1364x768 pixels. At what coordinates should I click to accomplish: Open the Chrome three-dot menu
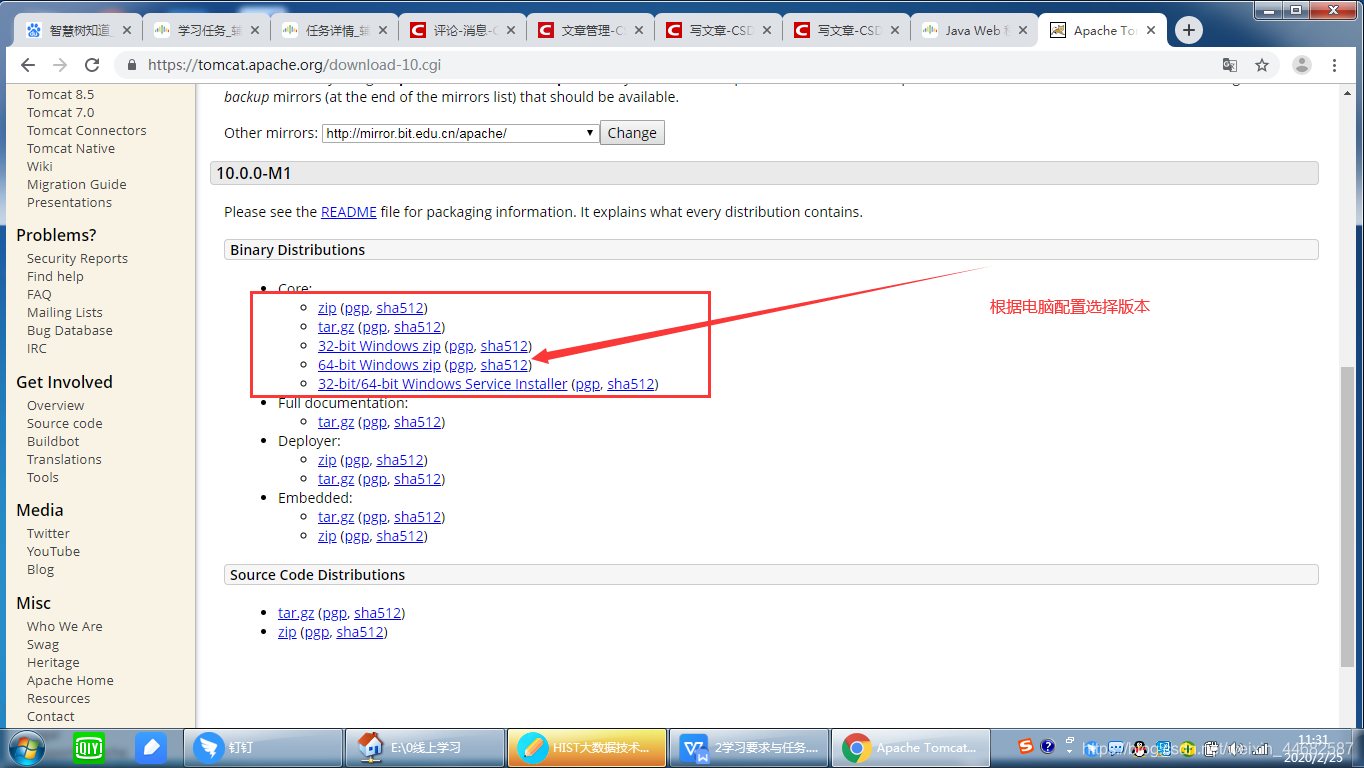1335,65
